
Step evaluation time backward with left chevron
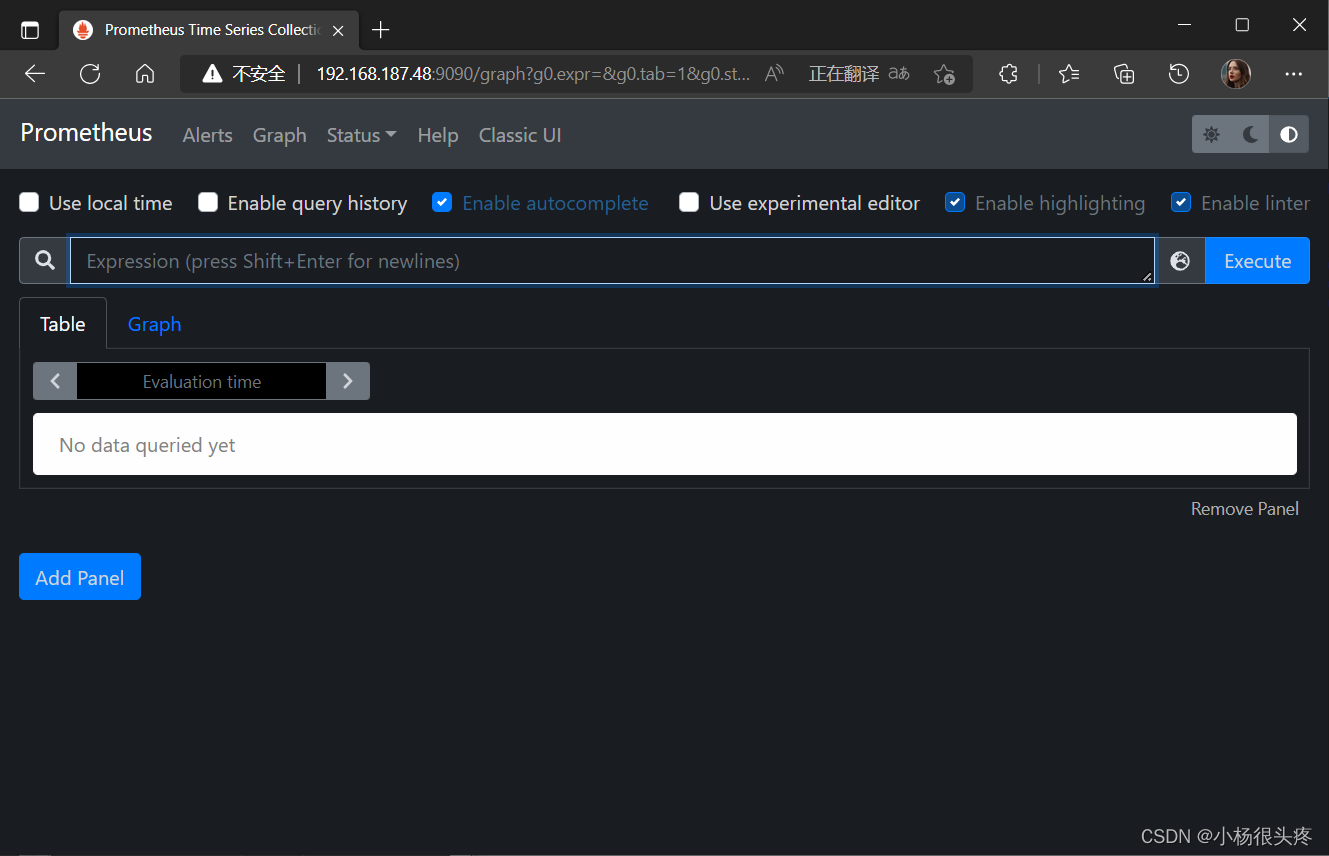[55, 381]
